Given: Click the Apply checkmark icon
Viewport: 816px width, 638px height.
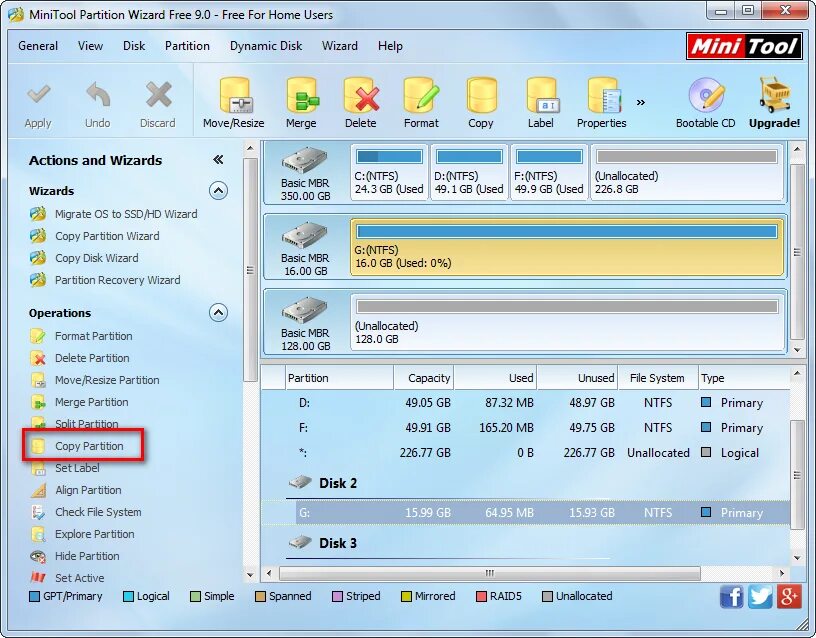Looking at the screenshot, I should click(38, 95).
